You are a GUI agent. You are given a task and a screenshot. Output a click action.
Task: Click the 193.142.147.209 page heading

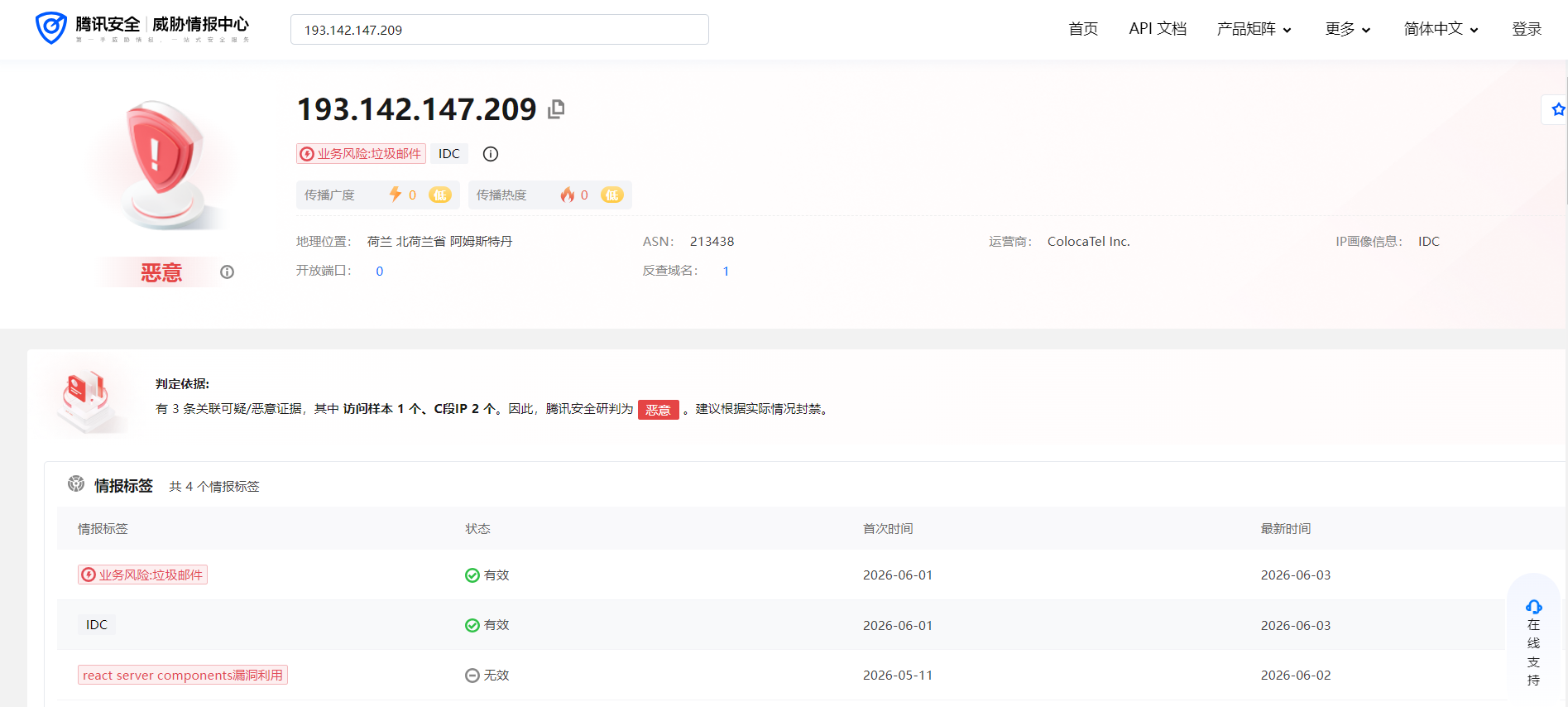417,109
